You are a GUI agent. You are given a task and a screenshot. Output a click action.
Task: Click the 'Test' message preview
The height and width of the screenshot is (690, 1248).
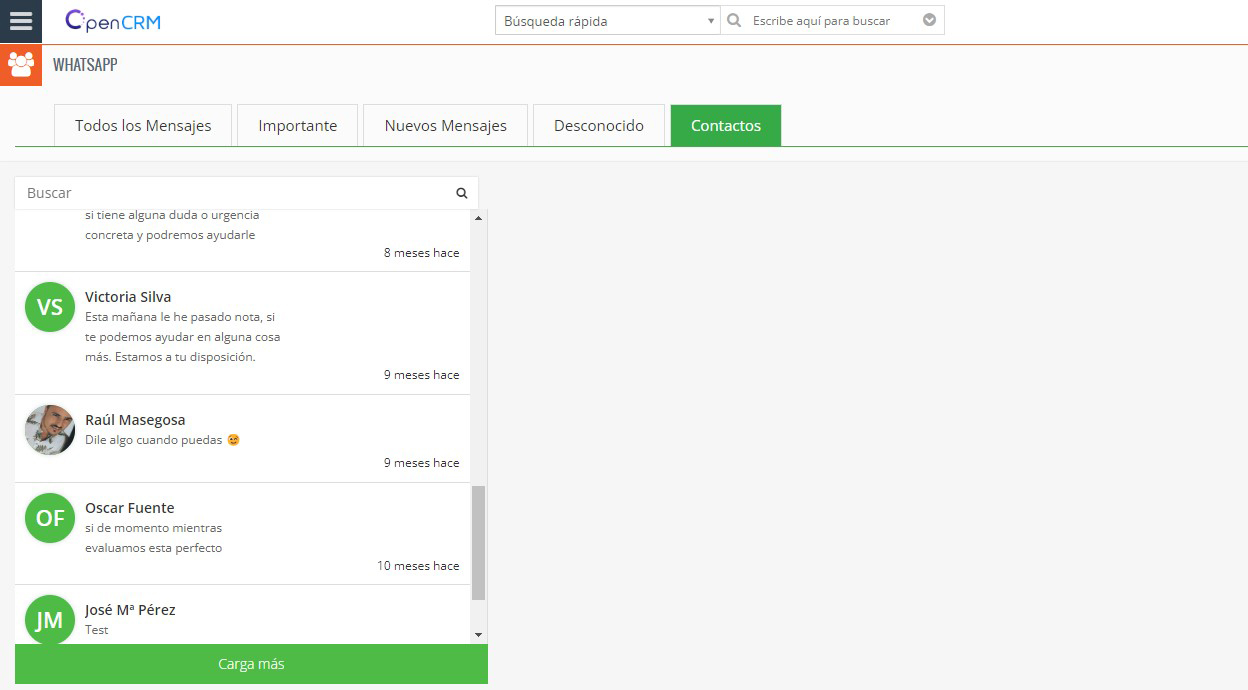tap(97, 630)
